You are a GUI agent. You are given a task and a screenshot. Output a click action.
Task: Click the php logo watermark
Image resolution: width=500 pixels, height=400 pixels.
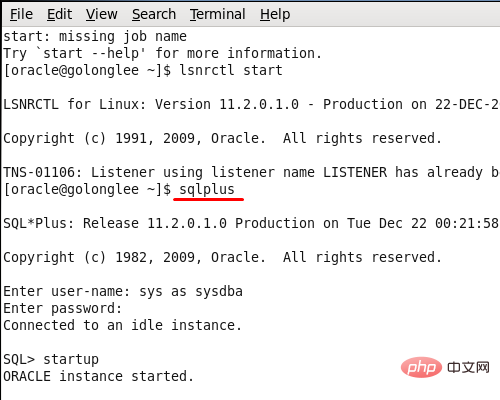point(421,367)
